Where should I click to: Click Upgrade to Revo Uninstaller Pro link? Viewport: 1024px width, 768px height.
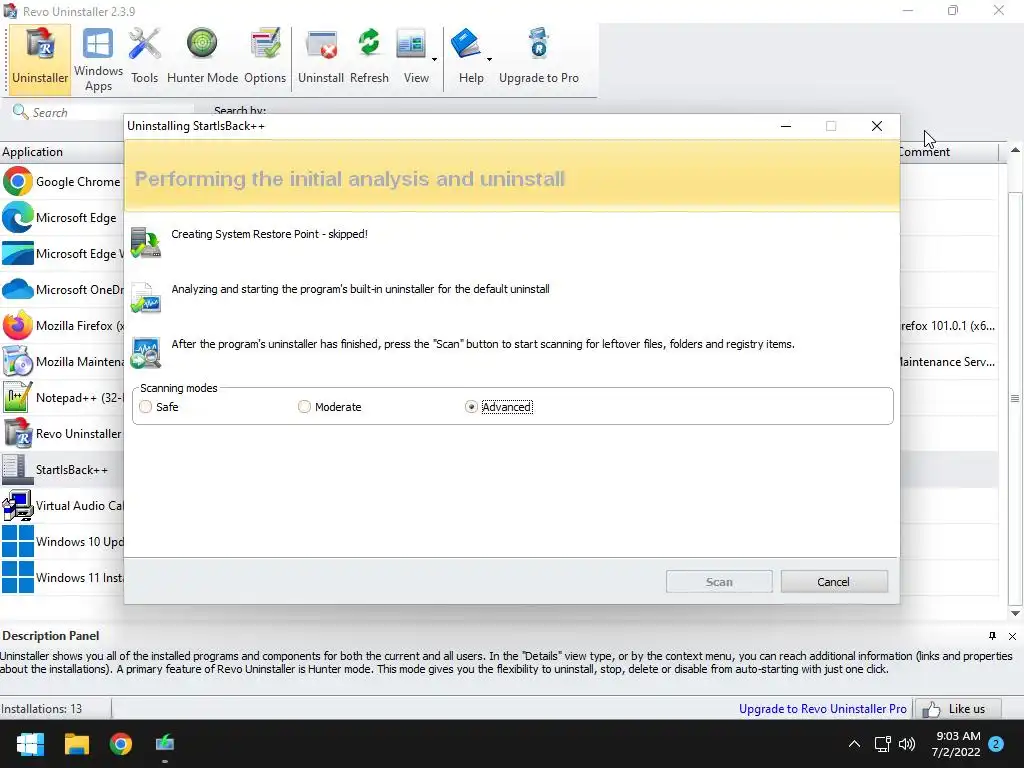click(822, 709)
